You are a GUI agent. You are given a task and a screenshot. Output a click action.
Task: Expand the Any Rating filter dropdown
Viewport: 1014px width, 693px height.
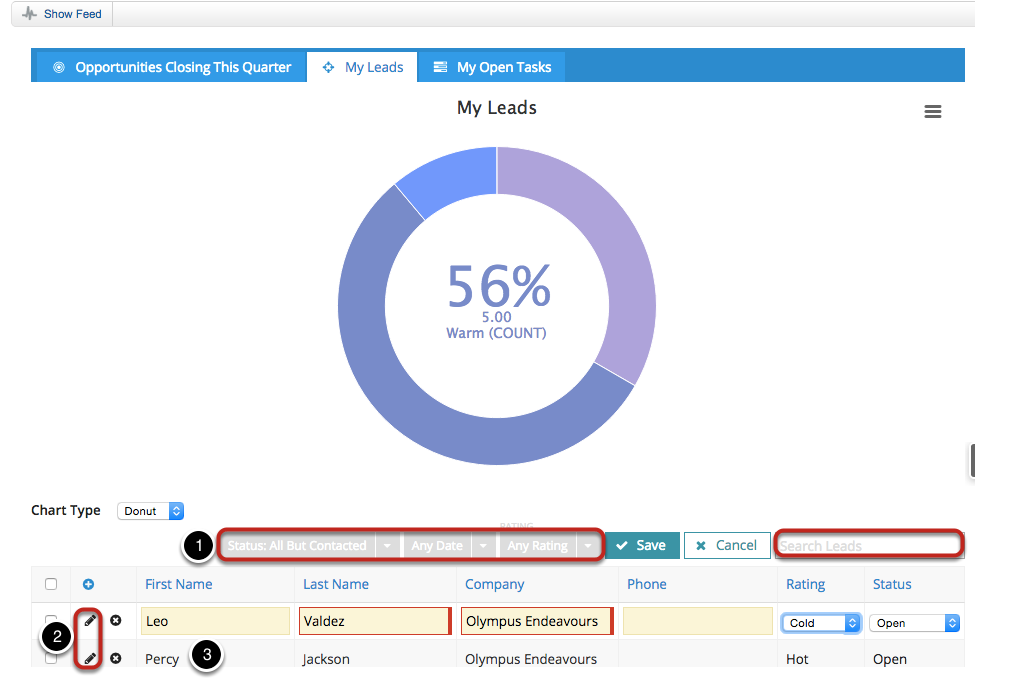[588, 546]
